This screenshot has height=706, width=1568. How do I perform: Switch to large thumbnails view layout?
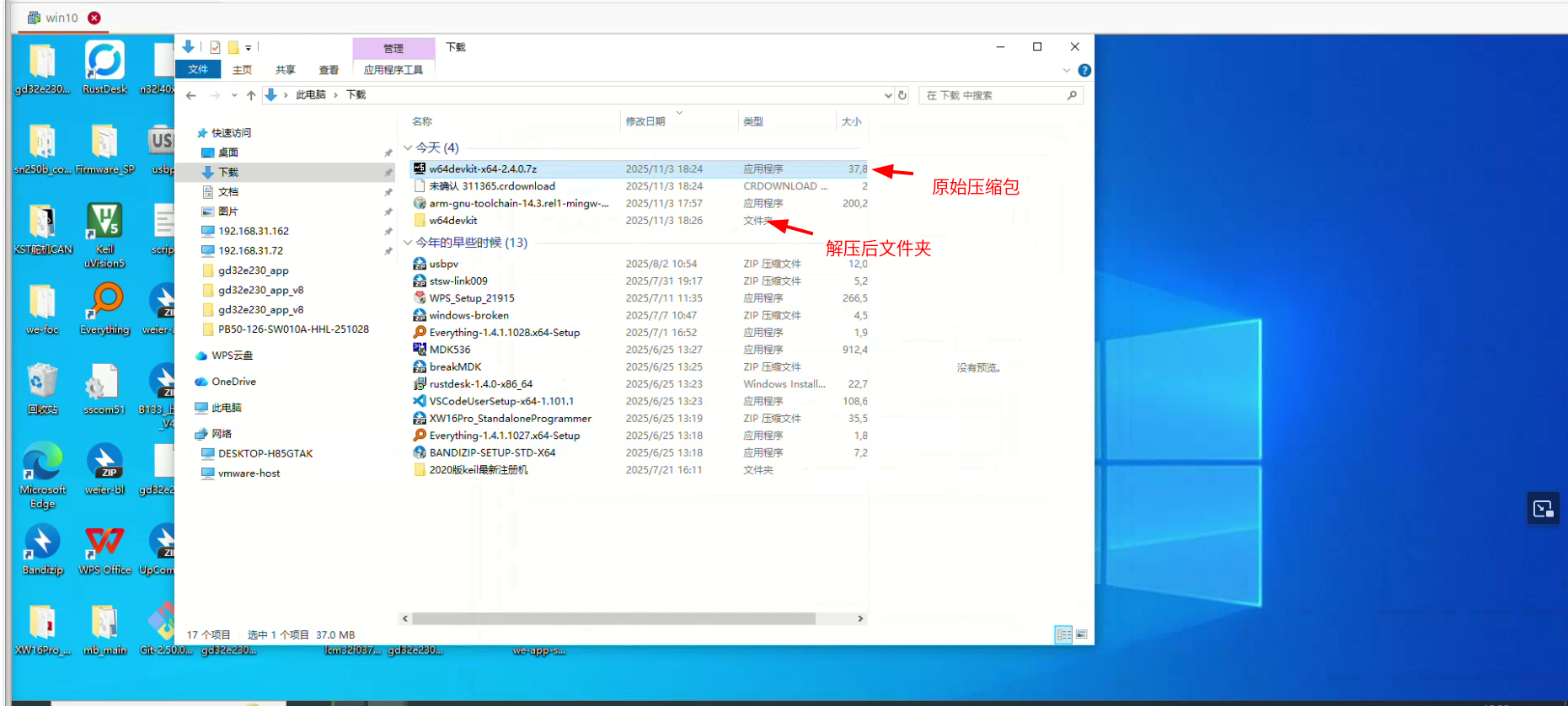(1082, 634)
